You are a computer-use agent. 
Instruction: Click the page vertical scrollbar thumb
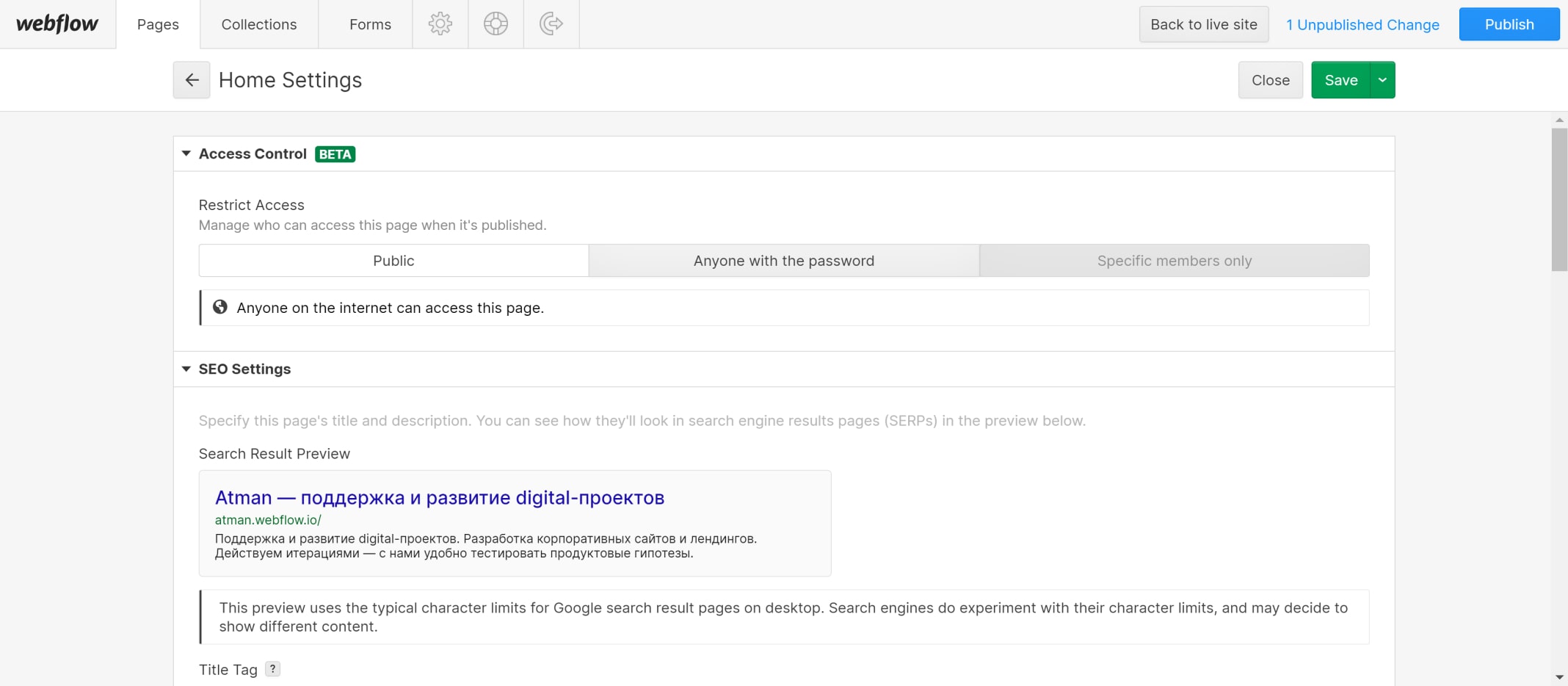pyautogui.click(x=1559, y=200)
